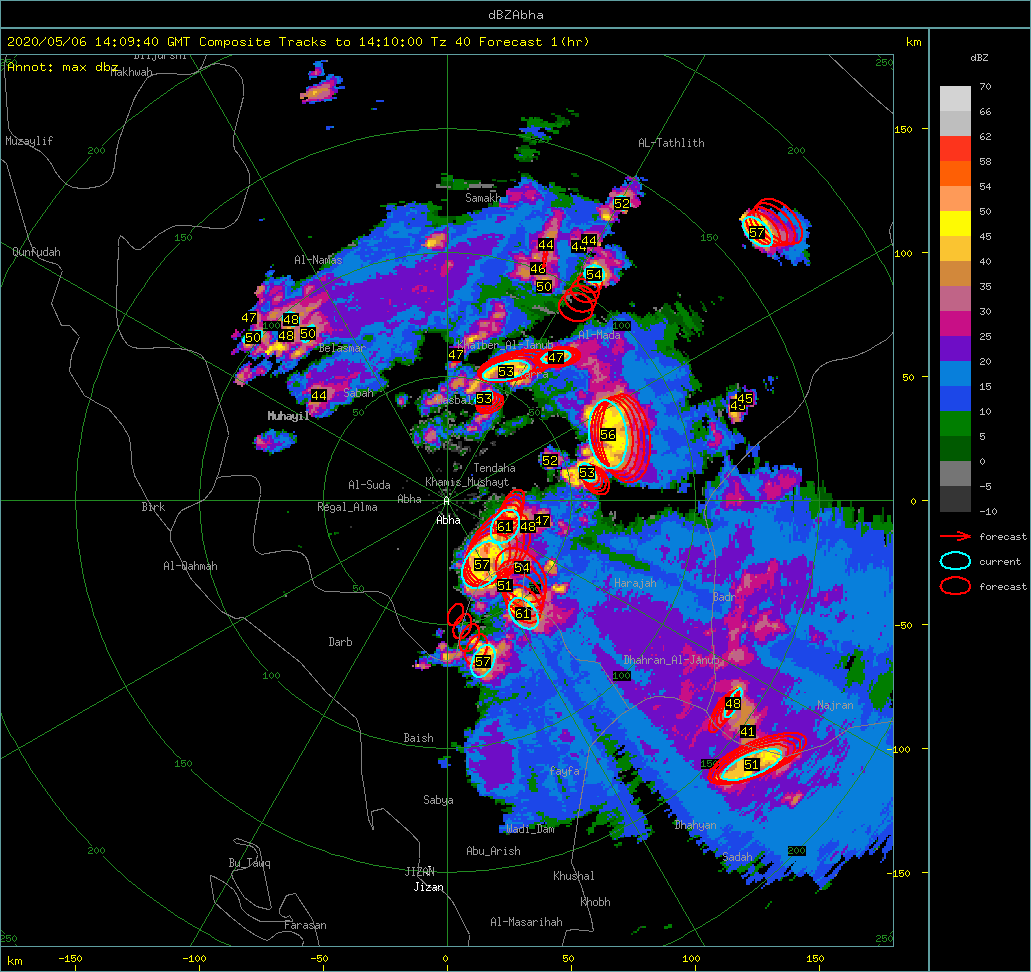Click the Najran city label
Screen dimensions: 1031x972
[835, 705]
